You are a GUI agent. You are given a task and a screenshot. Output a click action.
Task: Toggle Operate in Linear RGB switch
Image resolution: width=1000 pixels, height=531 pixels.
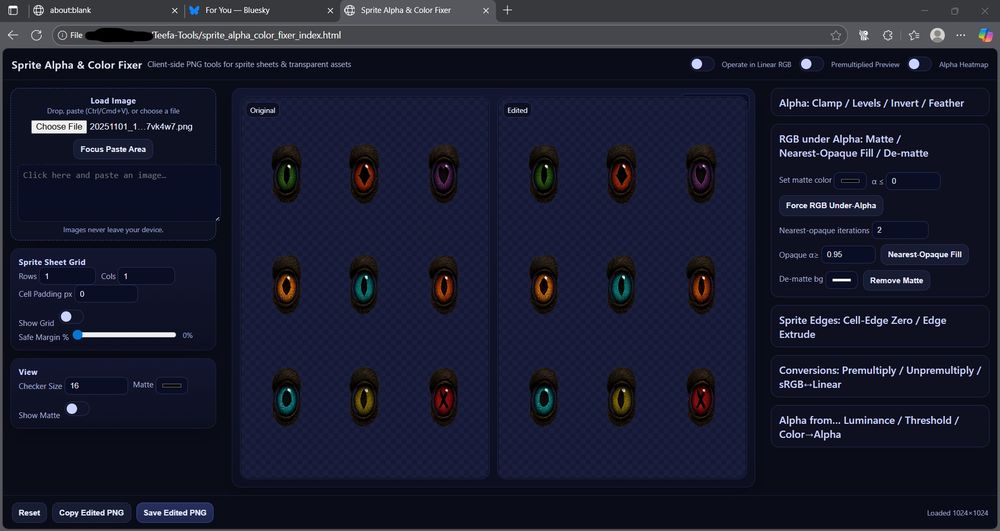702,64
